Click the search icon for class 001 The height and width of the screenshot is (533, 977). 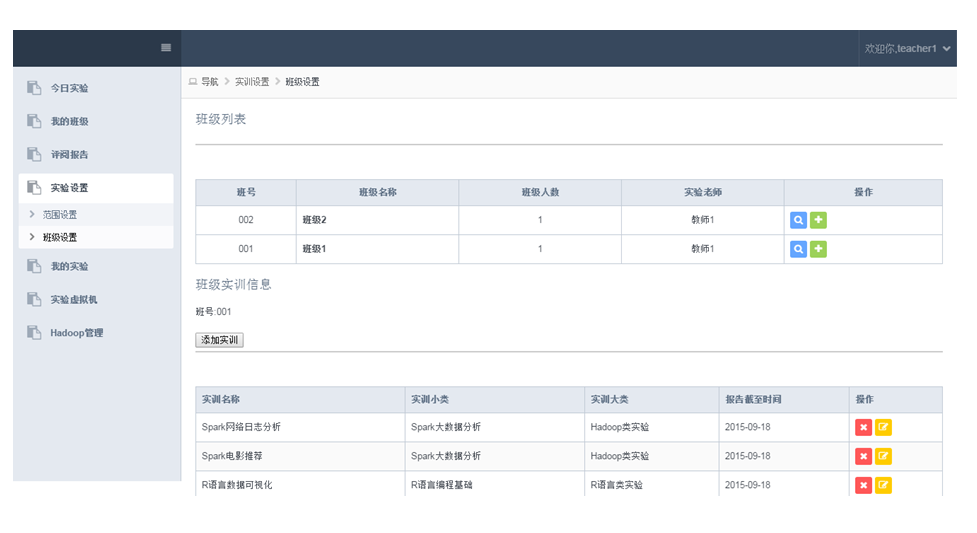(798, 249)
